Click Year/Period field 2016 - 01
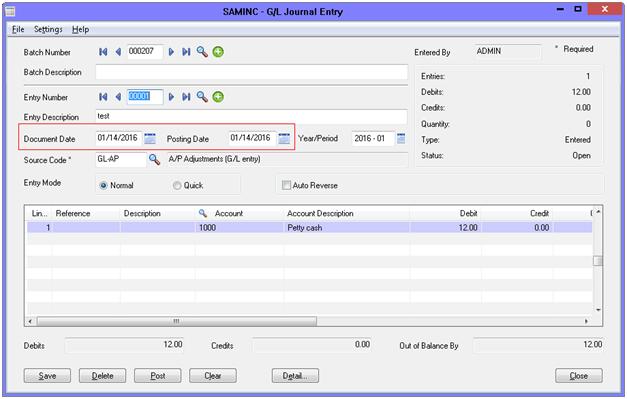The height and width of the screenshot is (399, 627). [x=373, y=138]
